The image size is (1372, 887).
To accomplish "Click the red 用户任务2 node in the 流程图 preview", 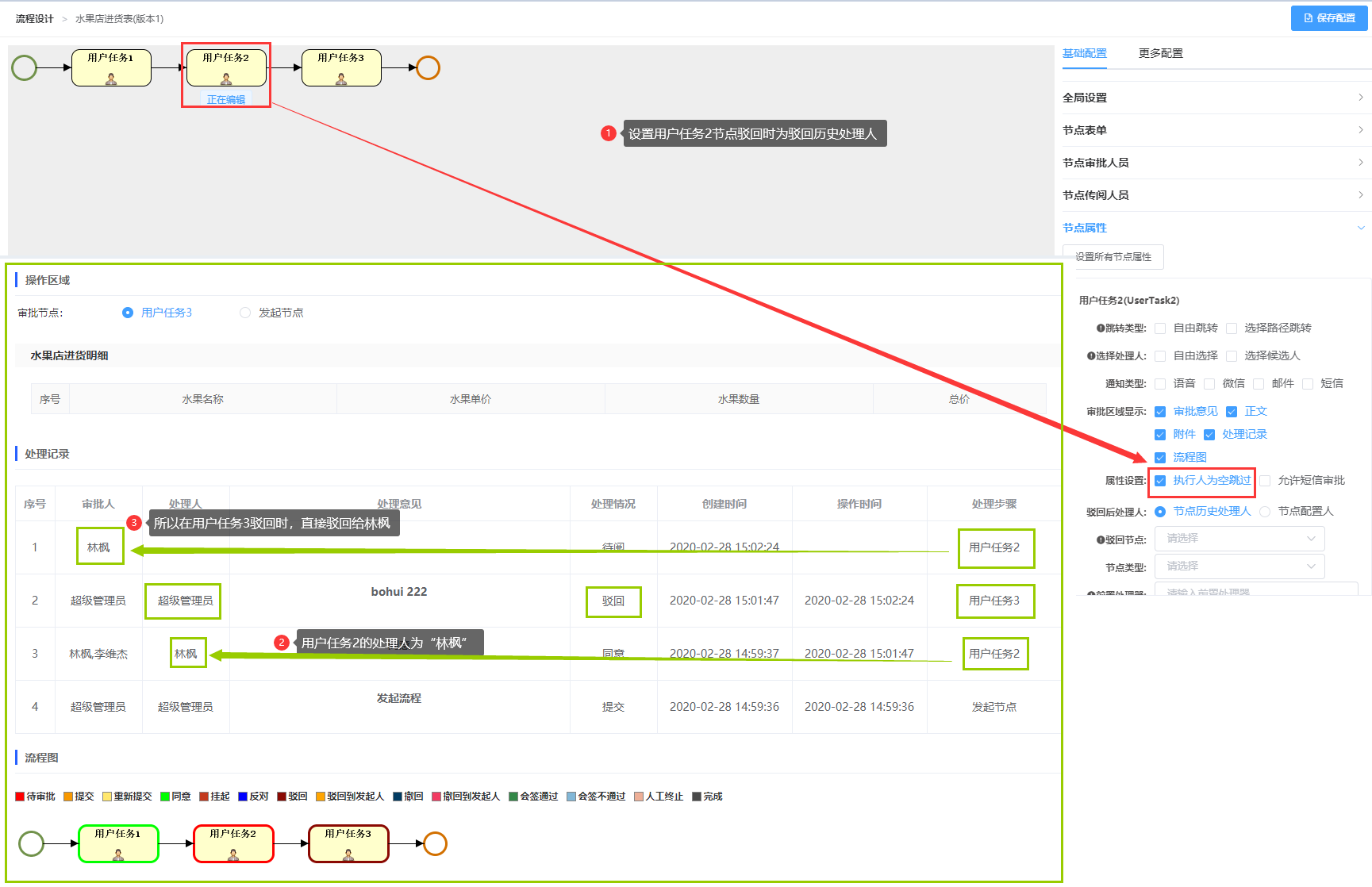I will coord(233,843).
